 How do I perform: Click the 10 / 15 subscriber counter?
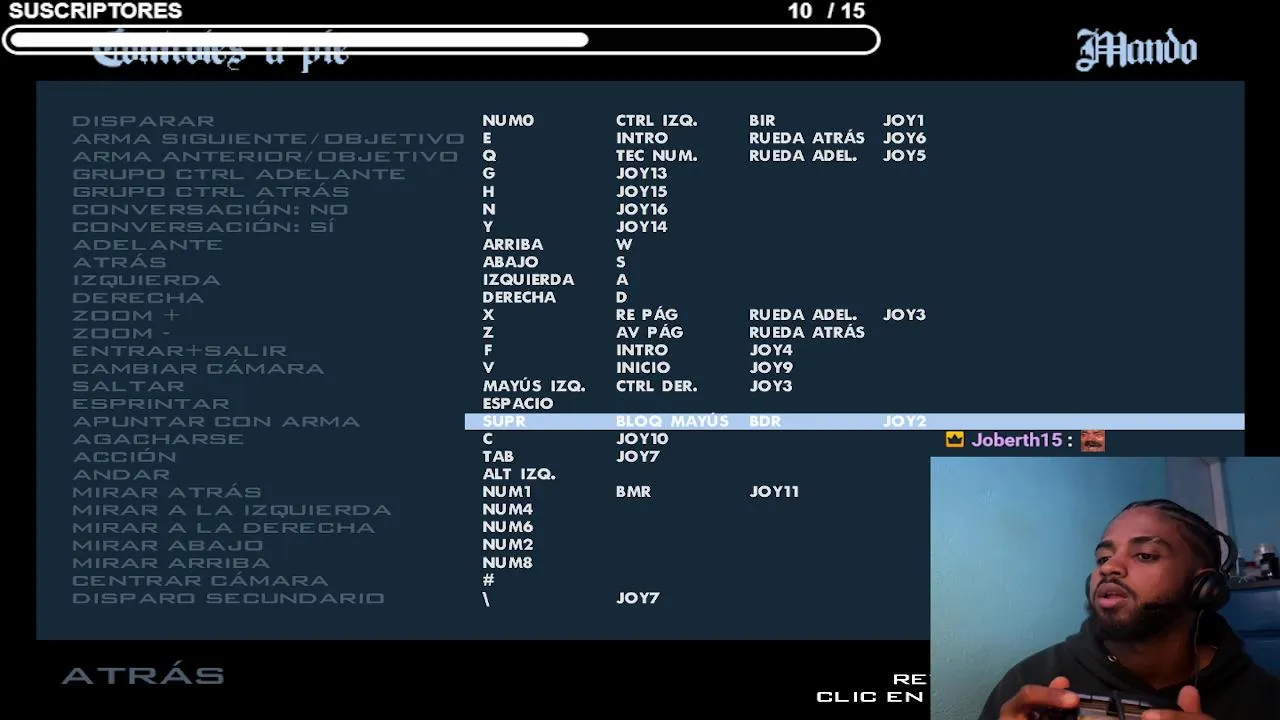(x=826, y=11)
